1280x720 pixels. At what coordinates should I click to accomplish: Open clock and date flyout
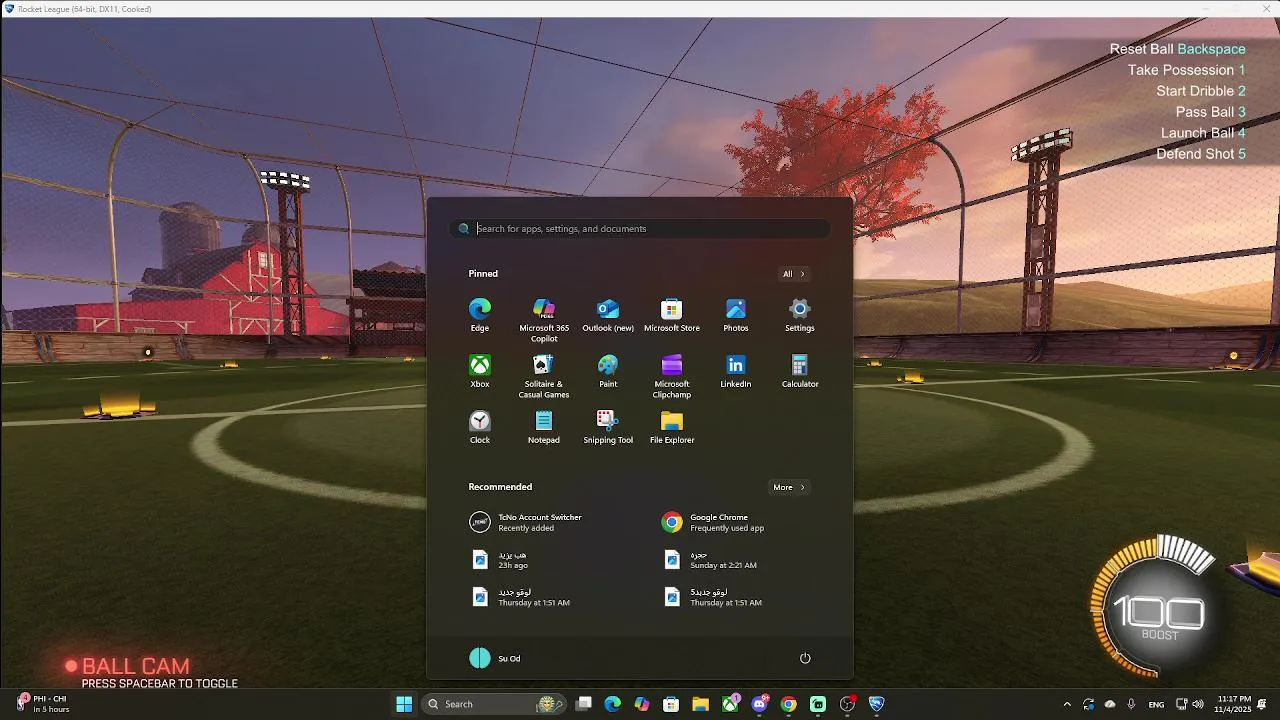(x=1234, y=704)
